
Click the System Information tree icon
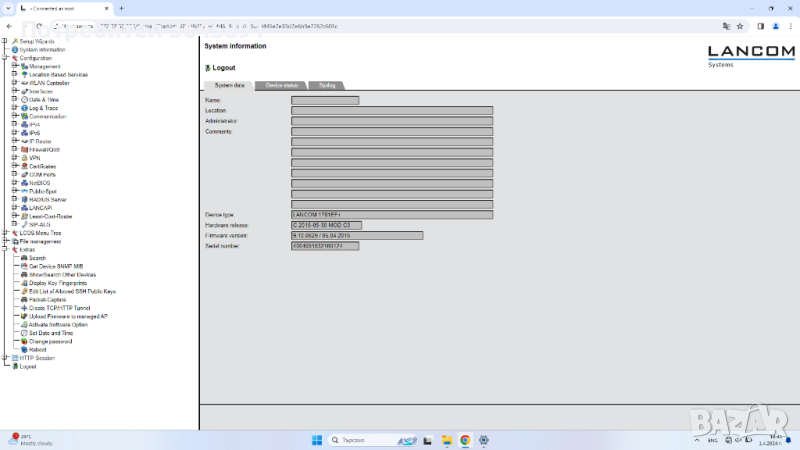pyautogui.click(x=15, y=49)
